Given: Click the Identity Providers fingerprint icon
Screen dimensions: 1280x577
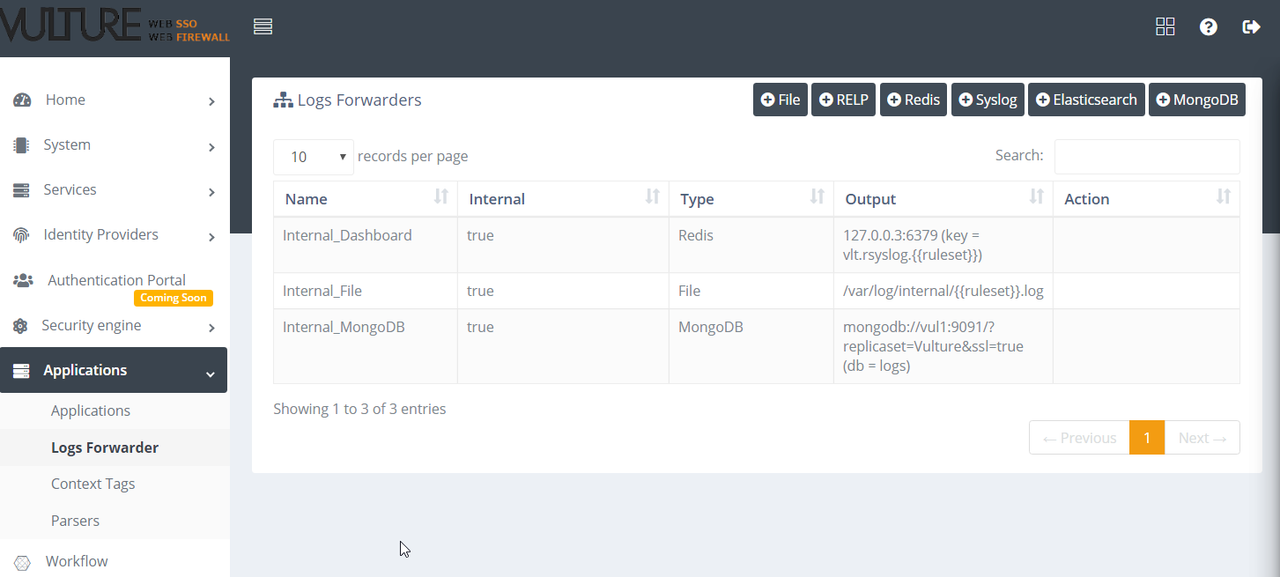Looking at the screenshot, I should point(21,235).
